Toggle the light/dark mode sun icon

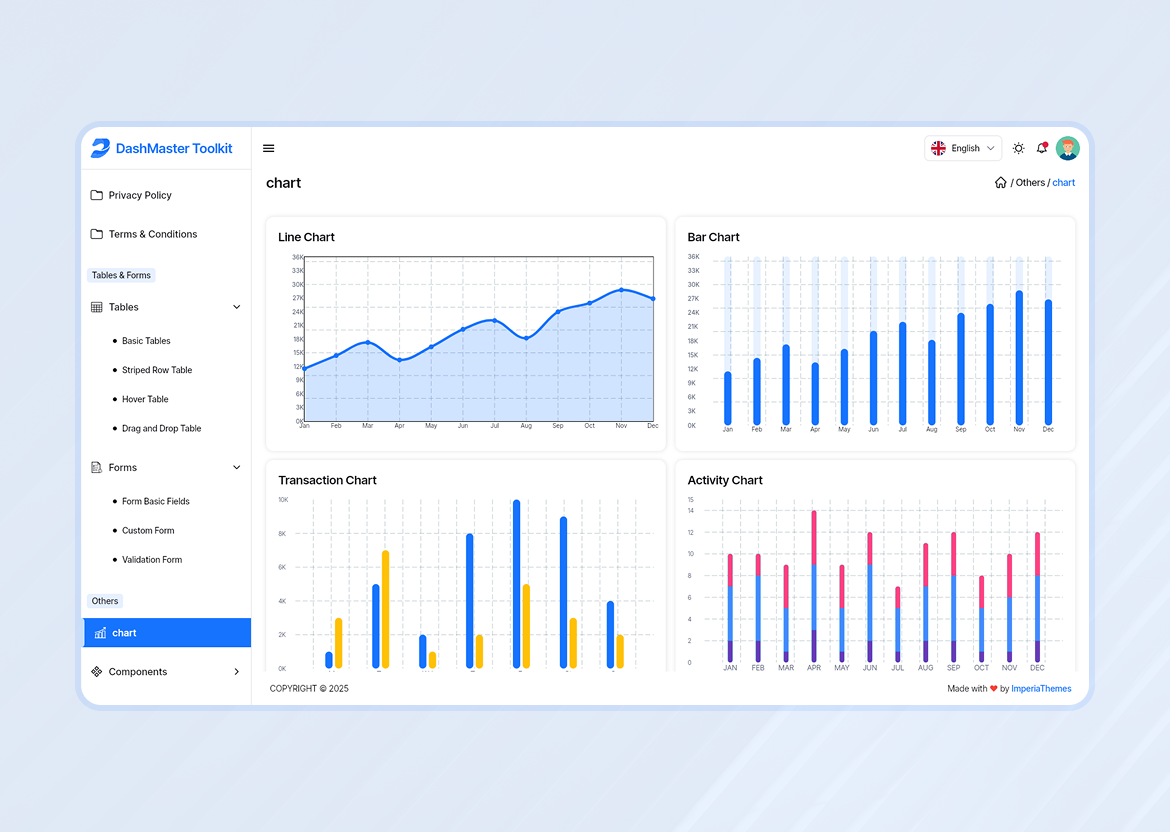click(1018, 147)
